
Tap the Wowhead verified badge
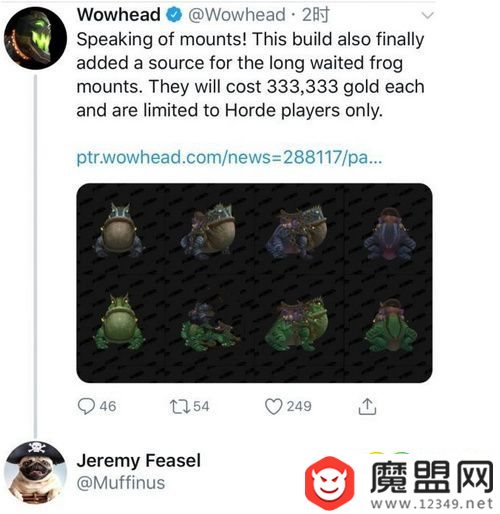coord(174,15)
